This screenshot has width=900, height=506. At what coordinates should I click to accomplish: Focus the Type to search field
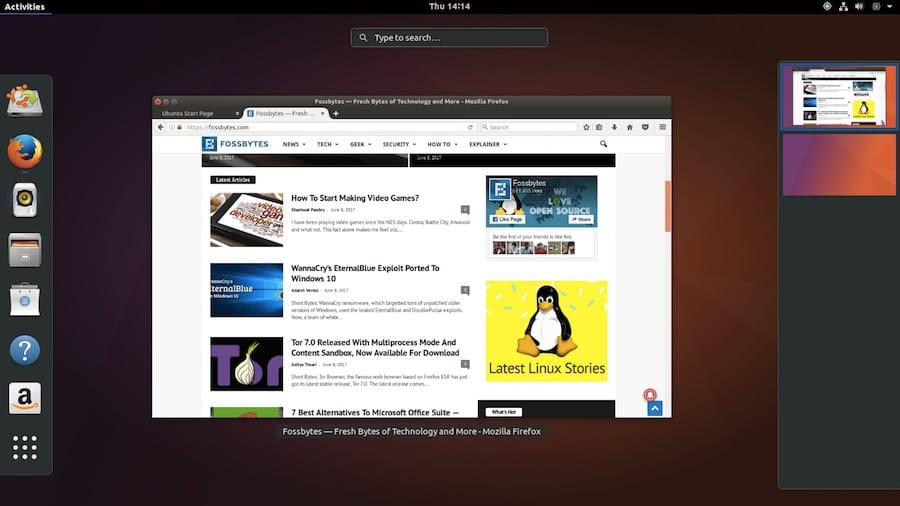click(x=449, y=37)
